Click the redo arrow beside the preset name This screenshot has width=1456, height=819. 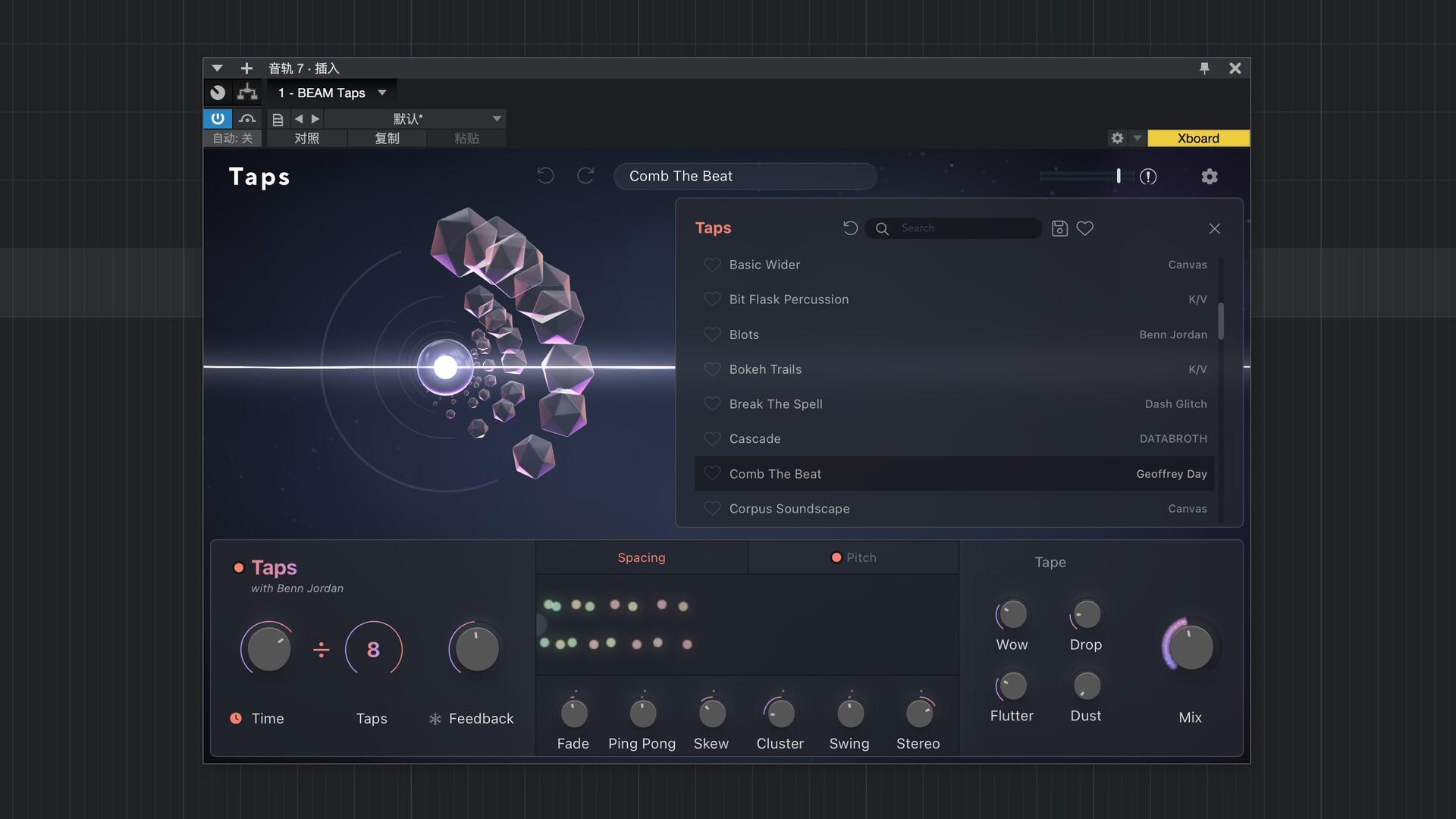(x=585, y=176)
